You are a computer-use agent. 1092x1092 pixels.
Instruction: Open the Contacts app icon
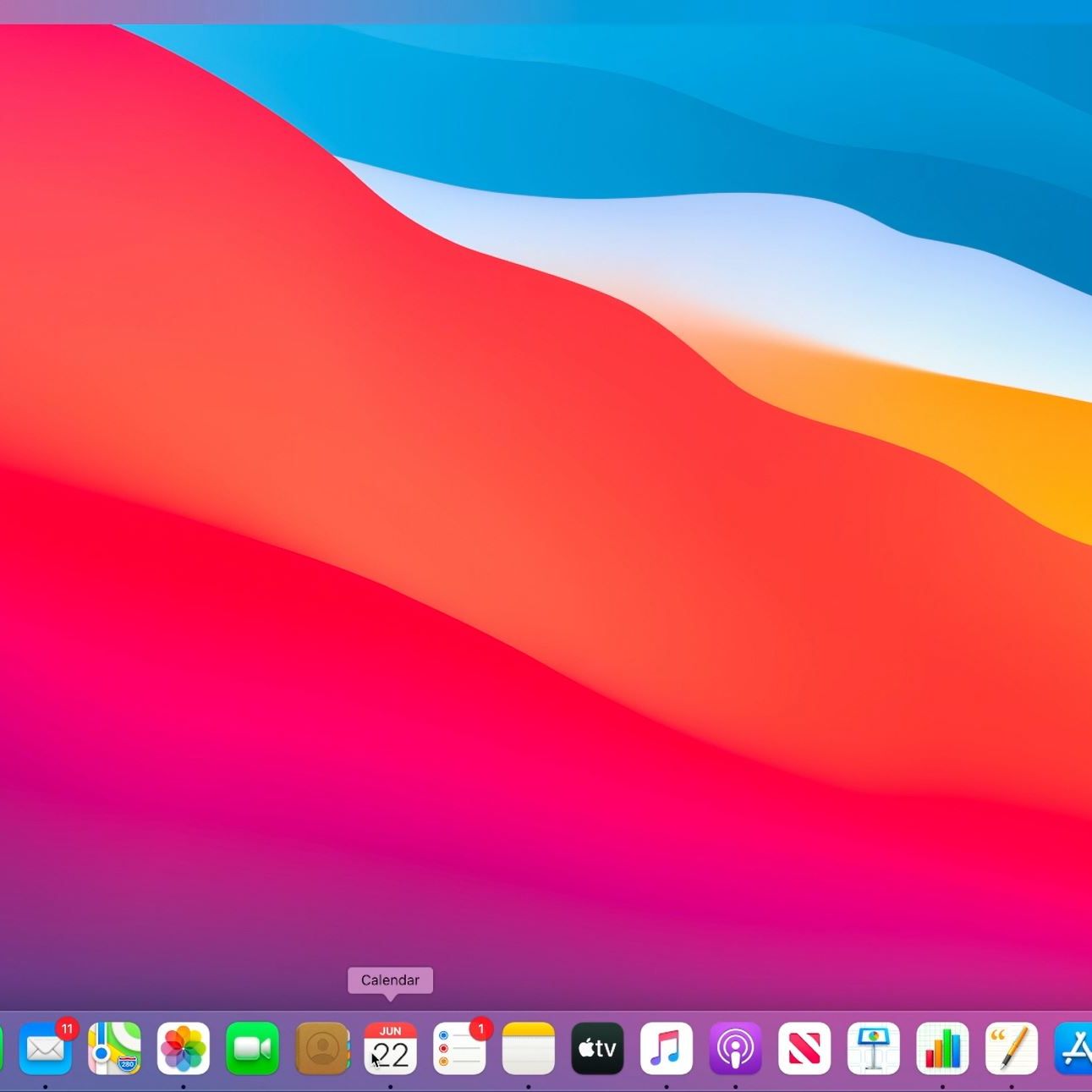(322, 1049)
